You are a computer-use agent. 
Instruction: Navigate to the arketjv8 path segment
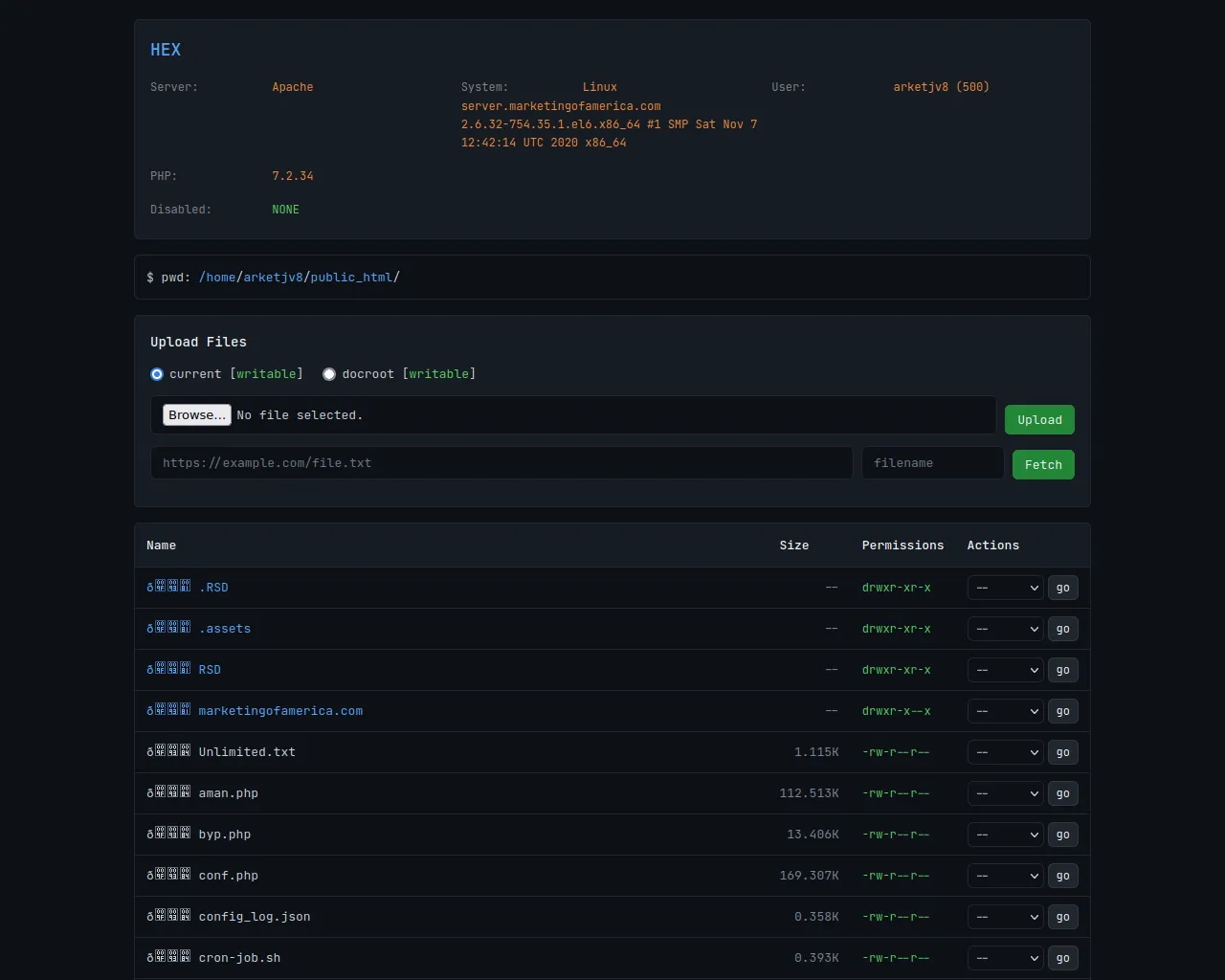pos(273,278)
